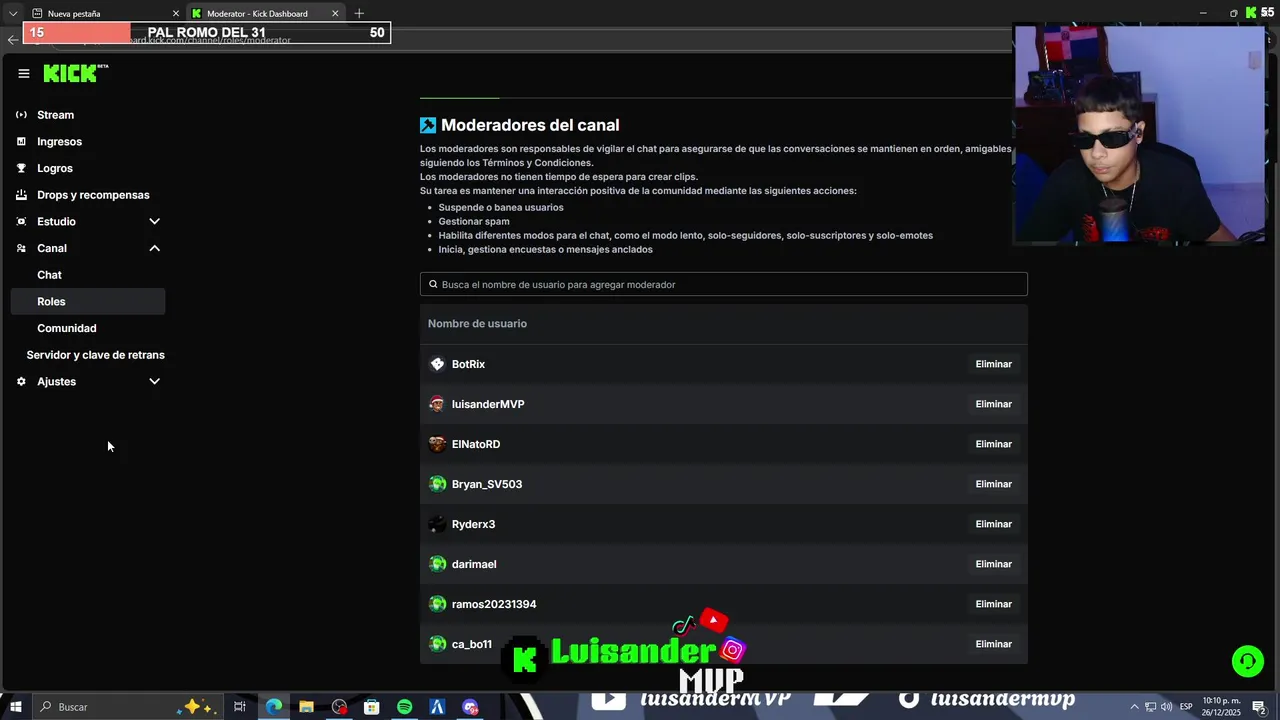Open Spotify from the taskbar
This screenshot has height=720, width=1280.
coord(404,707)
